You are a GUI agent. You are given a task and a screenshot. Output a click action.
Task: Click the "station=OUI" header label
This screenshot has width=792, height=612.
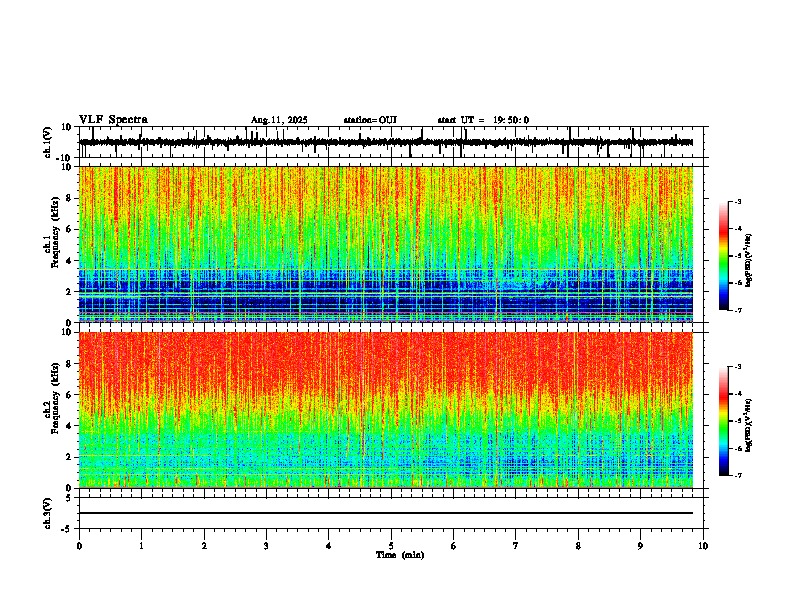(x=370, y=120)
